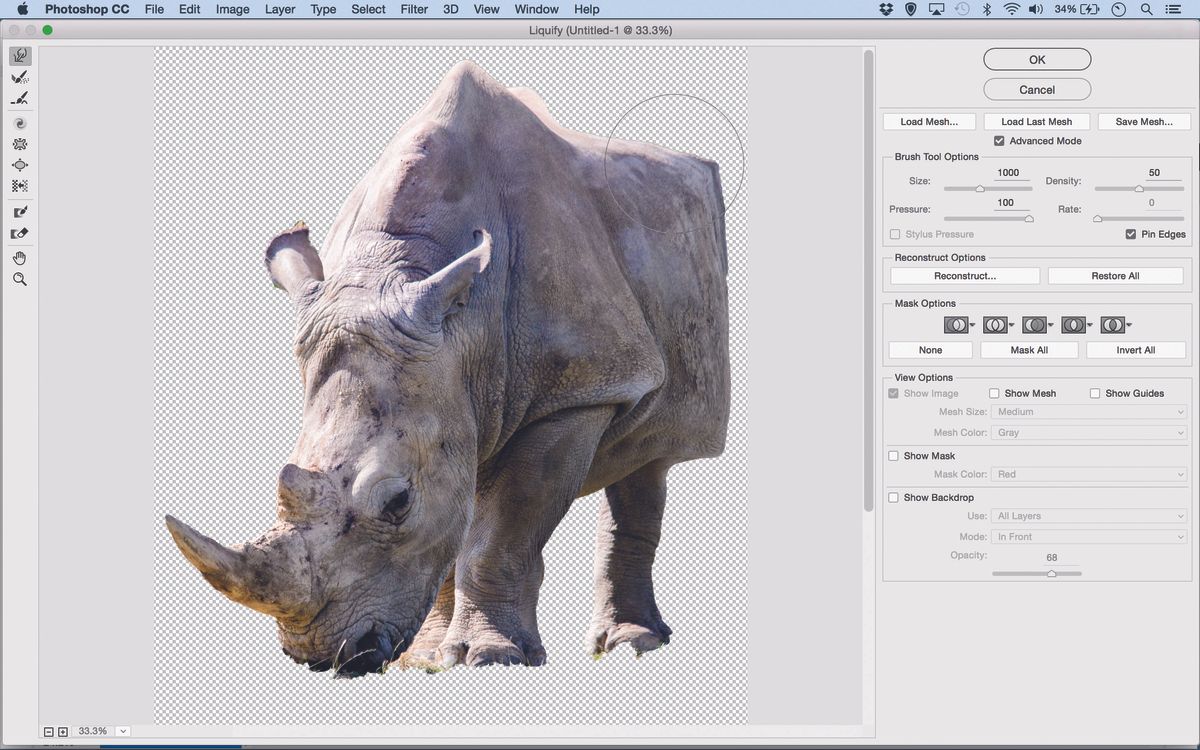Open the Mode dropdown set to In Front
Viewport: 1200px width, 750px height.
coord(1088,536)
